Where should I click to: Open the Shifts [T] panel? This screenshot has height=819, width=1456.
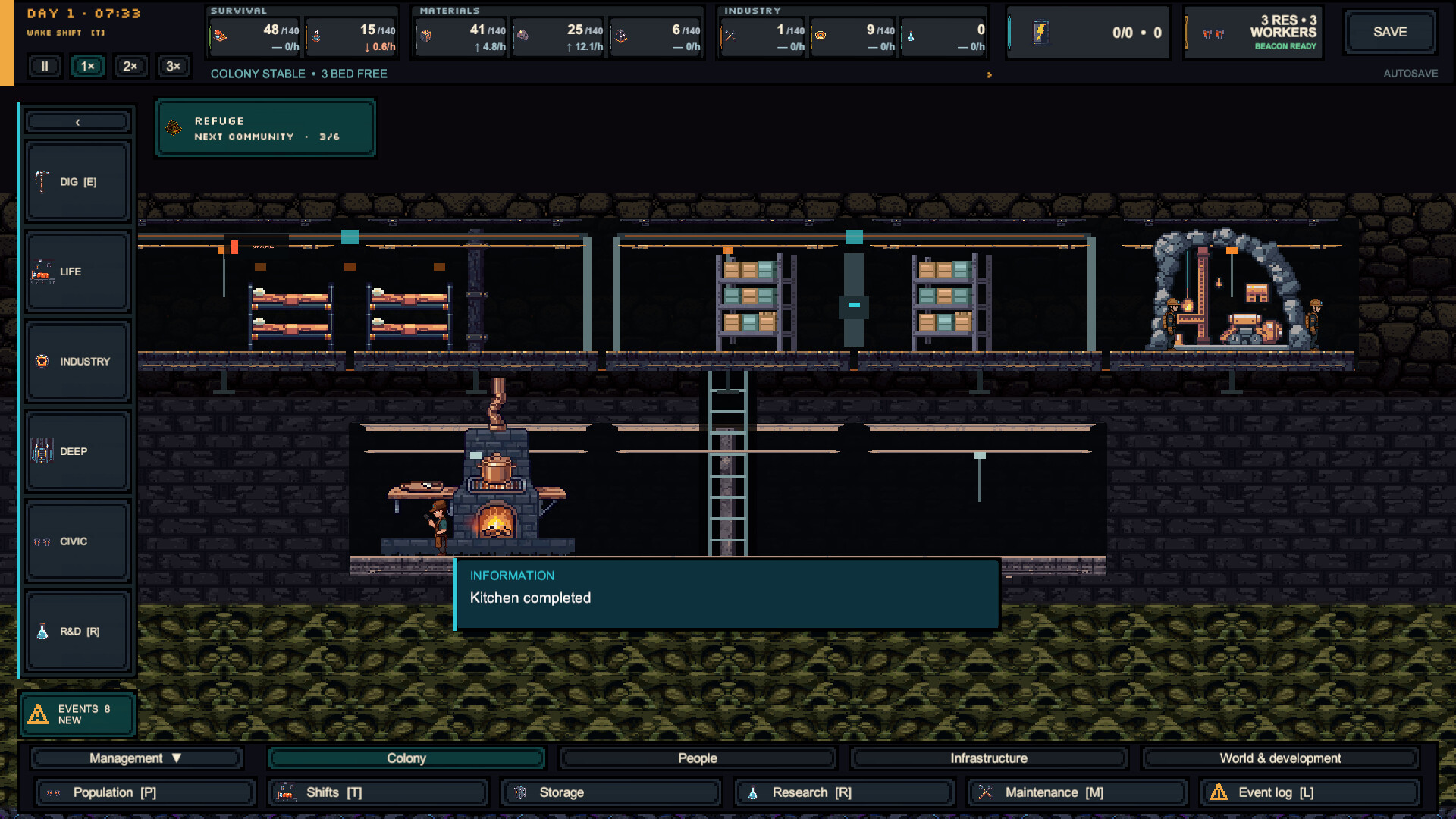378,792
